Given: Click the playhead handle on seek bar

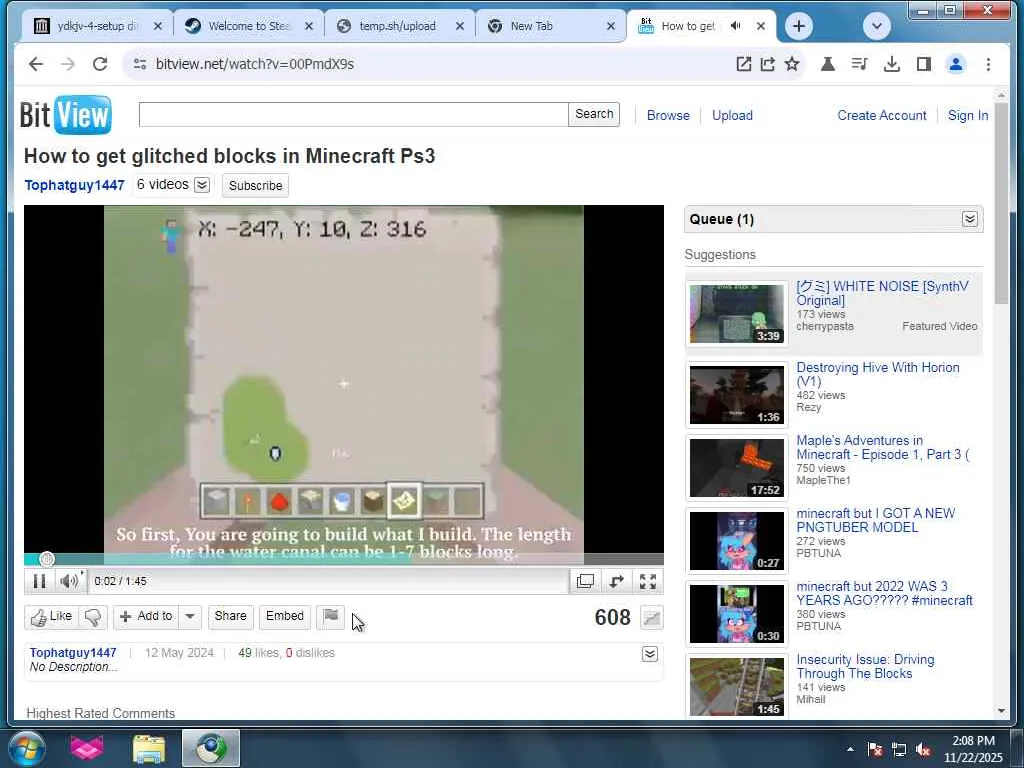Looking at the screenshot, I should pos(46,559).
